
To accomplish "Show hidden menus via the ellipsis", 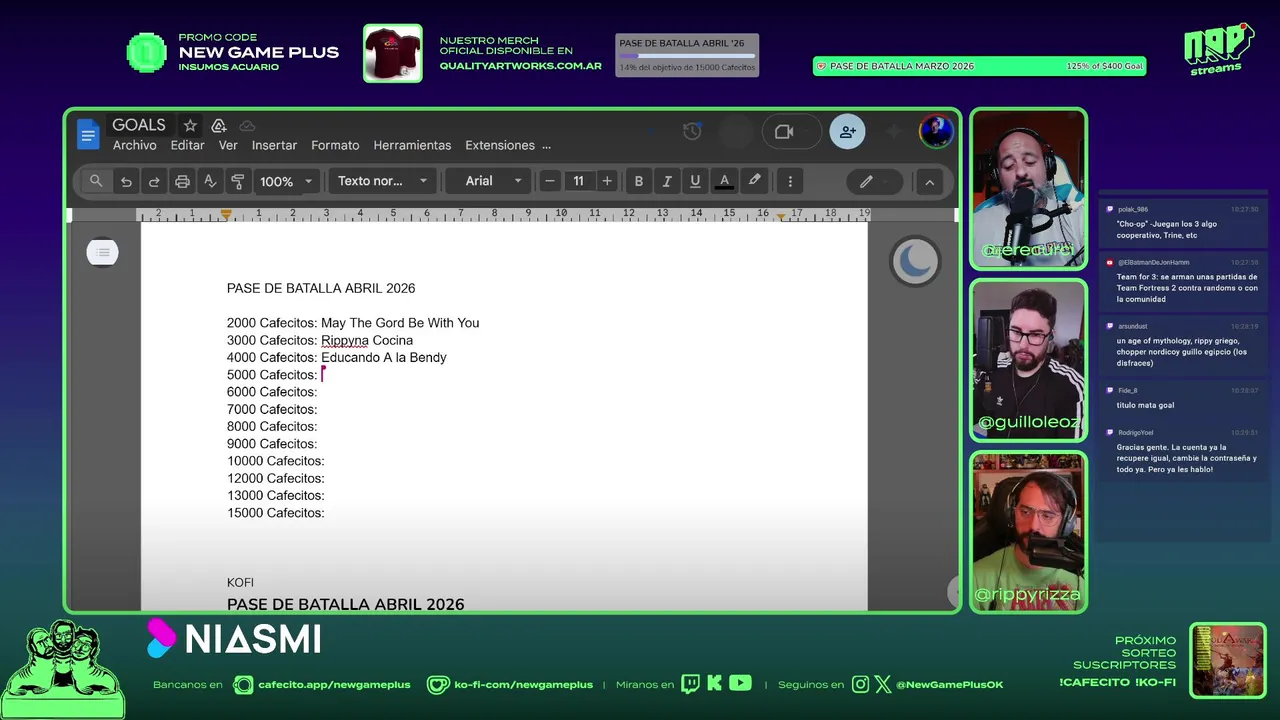I will point(546,145).
